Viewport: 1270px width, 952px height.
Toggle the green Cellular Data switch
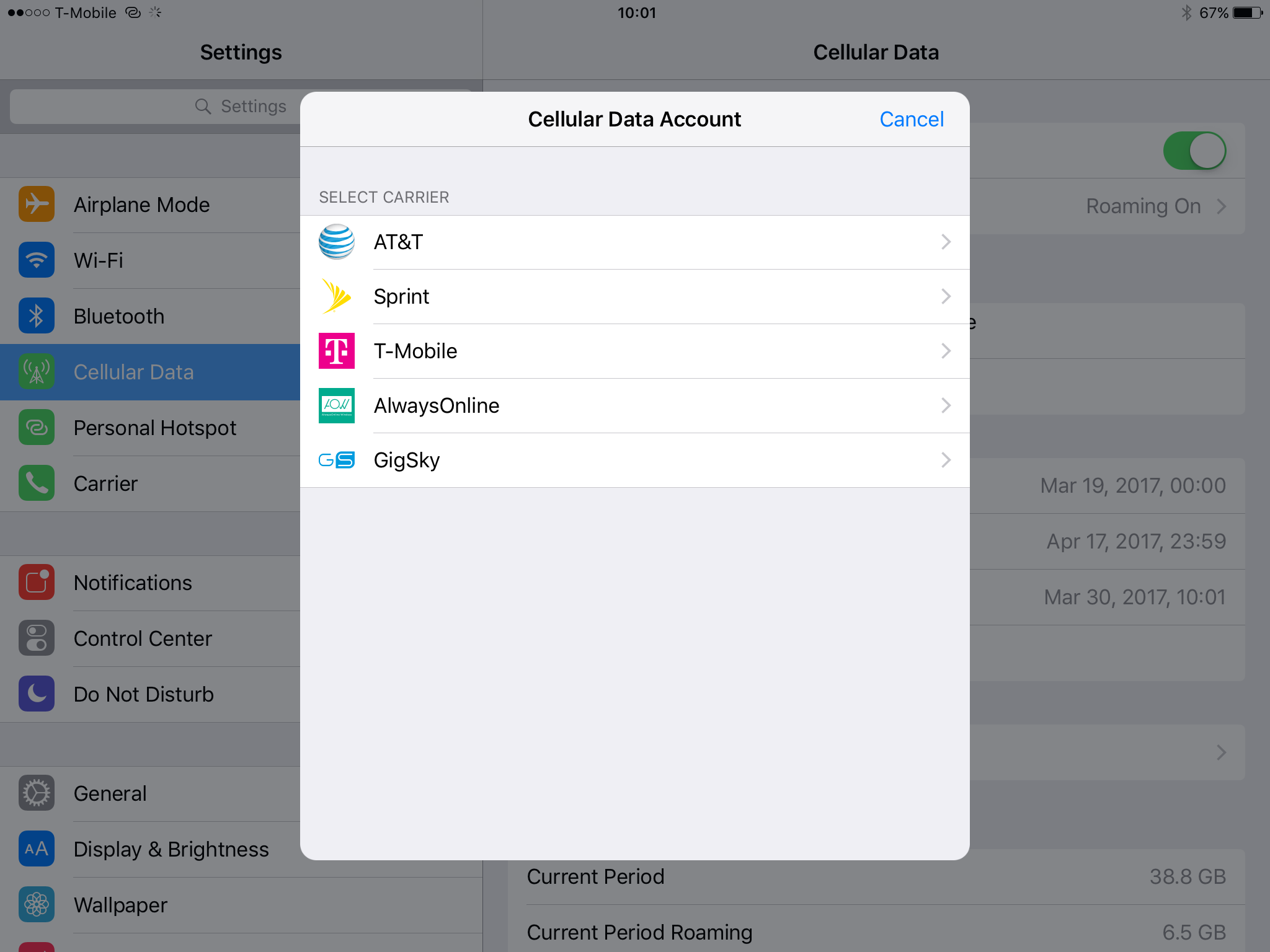point(1194,151)
